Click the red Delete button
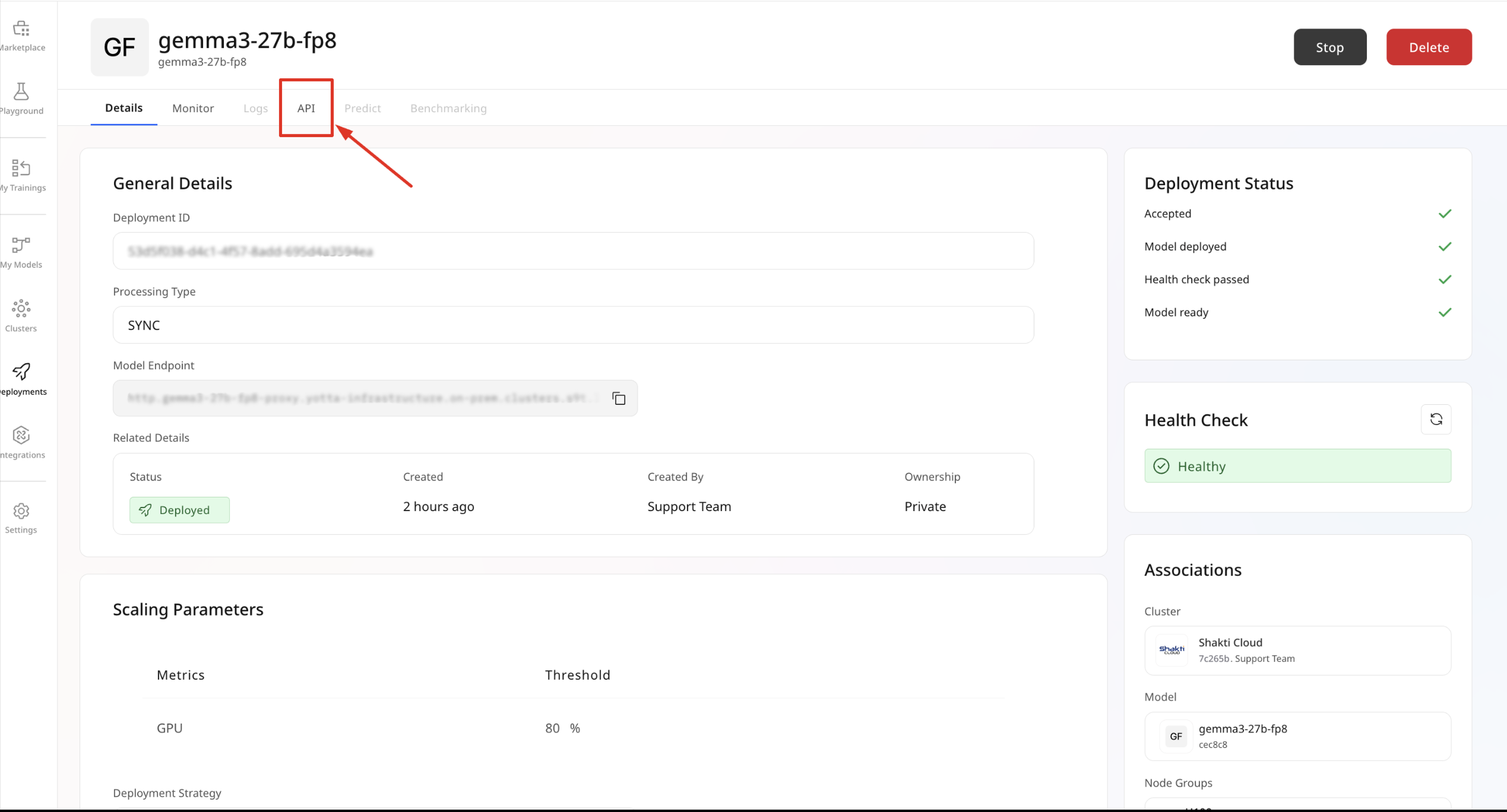Viewport: 1507px width, 812px height. click(x=1429, y=47)
